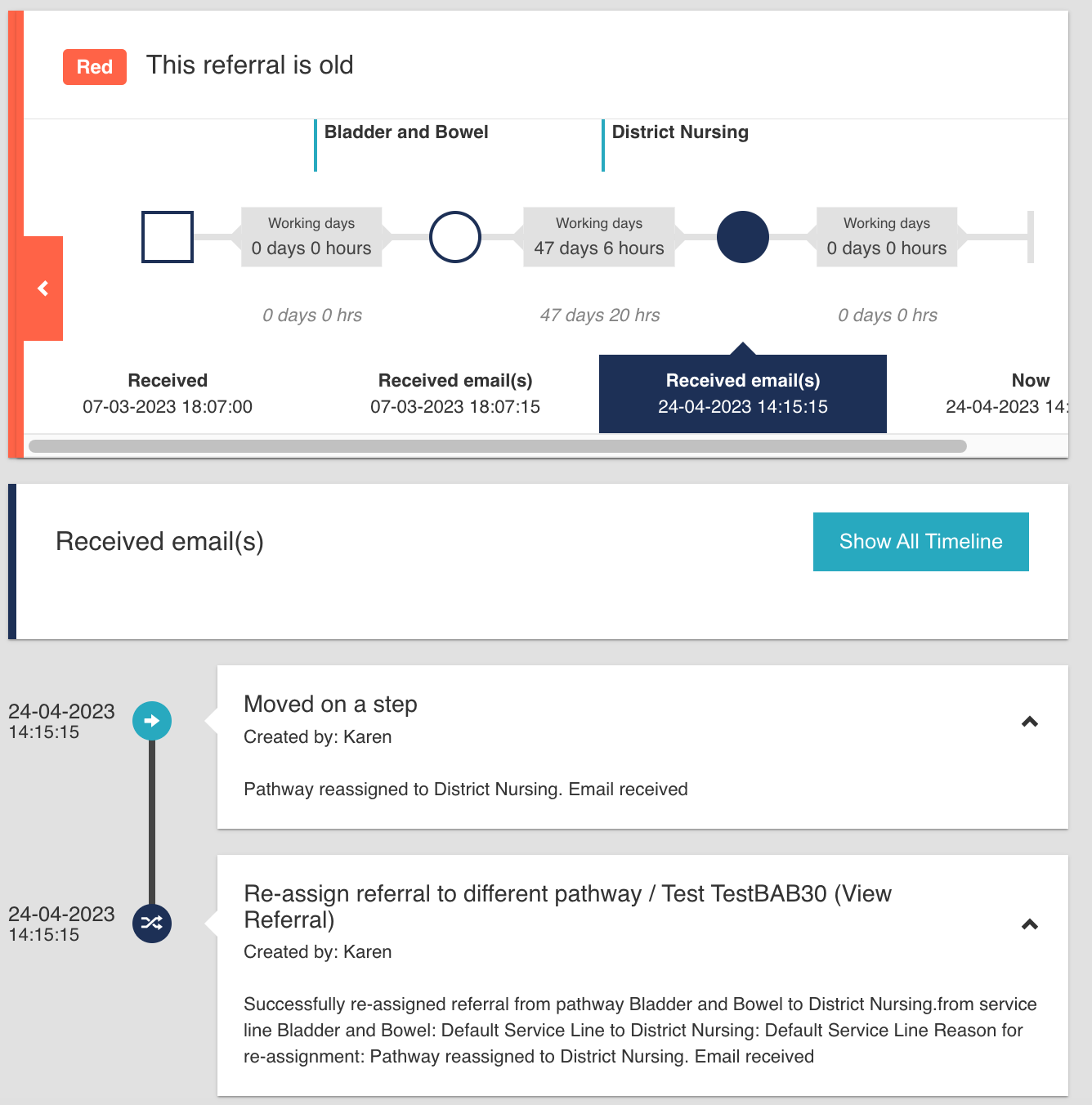Click the horizontal timeline scrollbar
The image size is (1092, 1105).
click(497, 446)
